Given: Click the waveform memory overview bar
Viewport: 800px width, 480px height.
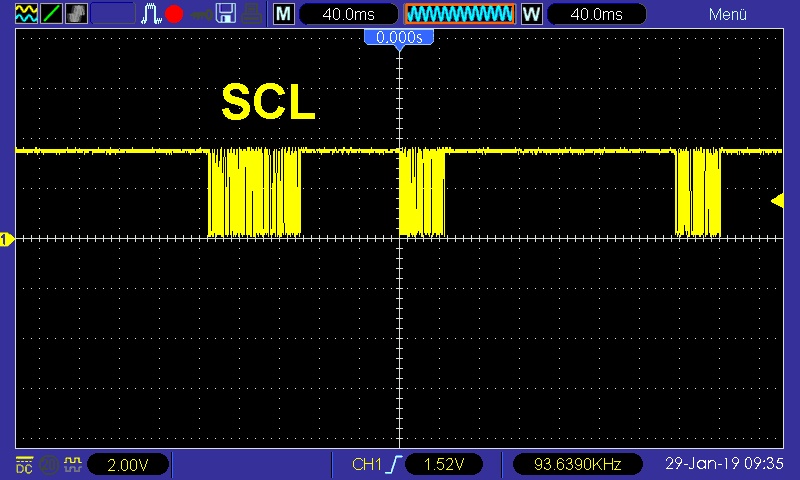Looking at the screenshot, I should (x=460, y=14).
